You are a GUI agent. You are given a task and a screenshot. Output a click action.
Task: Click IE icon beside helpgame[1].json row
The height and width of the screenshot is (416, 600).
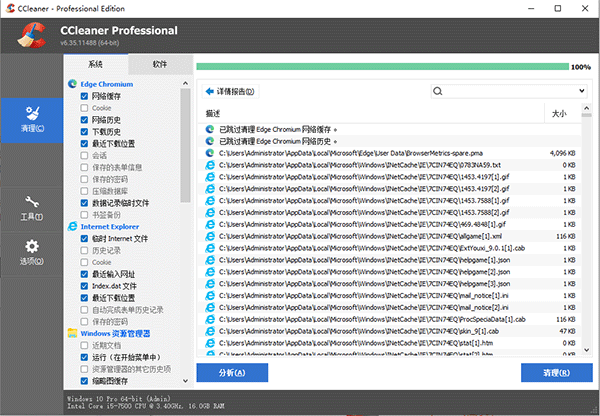(210, 260)
